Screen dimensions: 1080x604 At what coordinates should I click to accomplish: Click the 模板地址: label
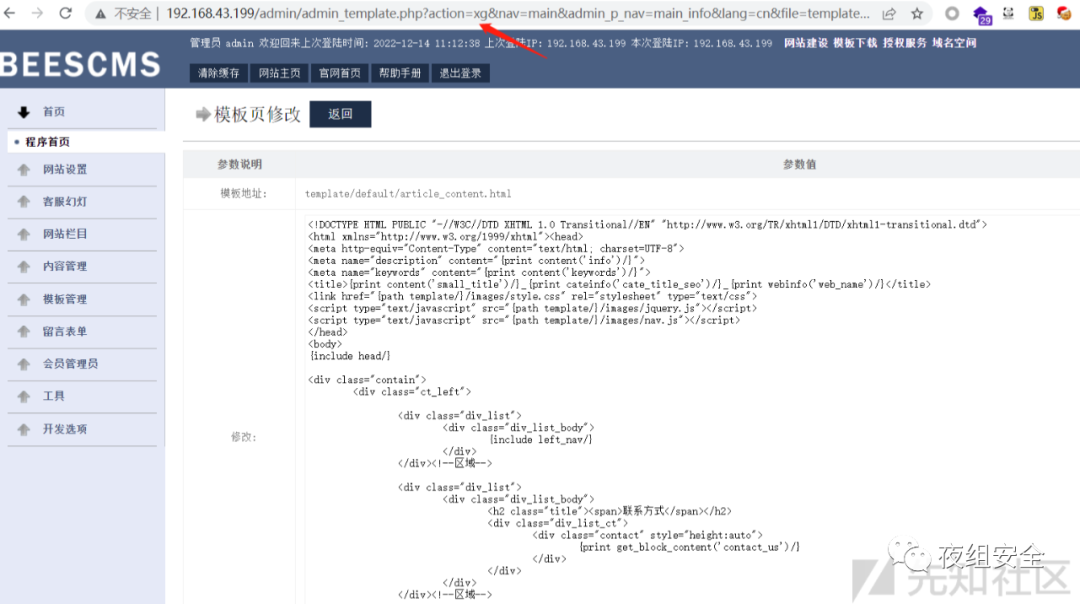243,194
